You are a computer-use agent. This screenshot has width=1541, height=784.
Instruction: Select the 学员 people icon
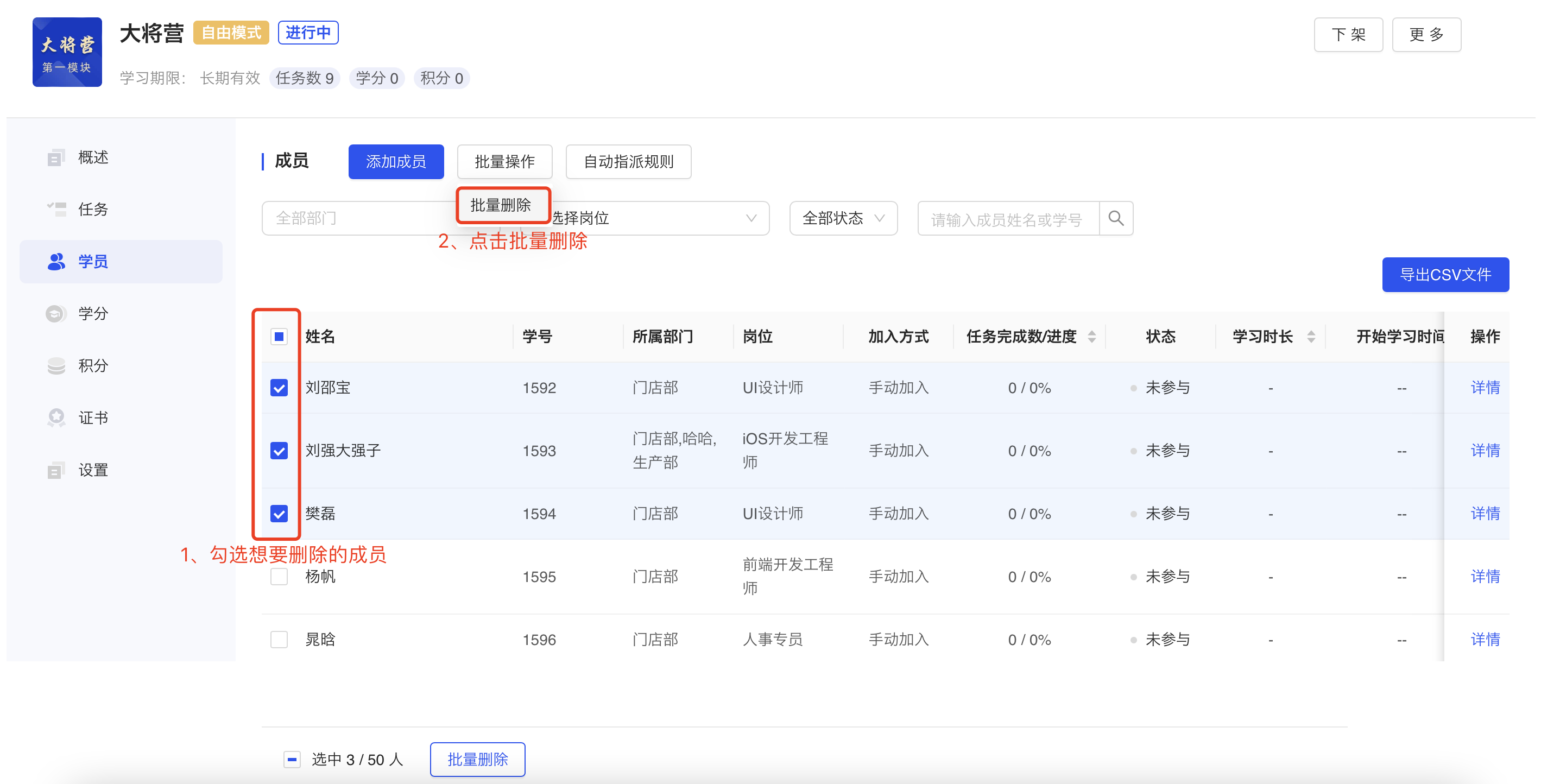(56, 261)
